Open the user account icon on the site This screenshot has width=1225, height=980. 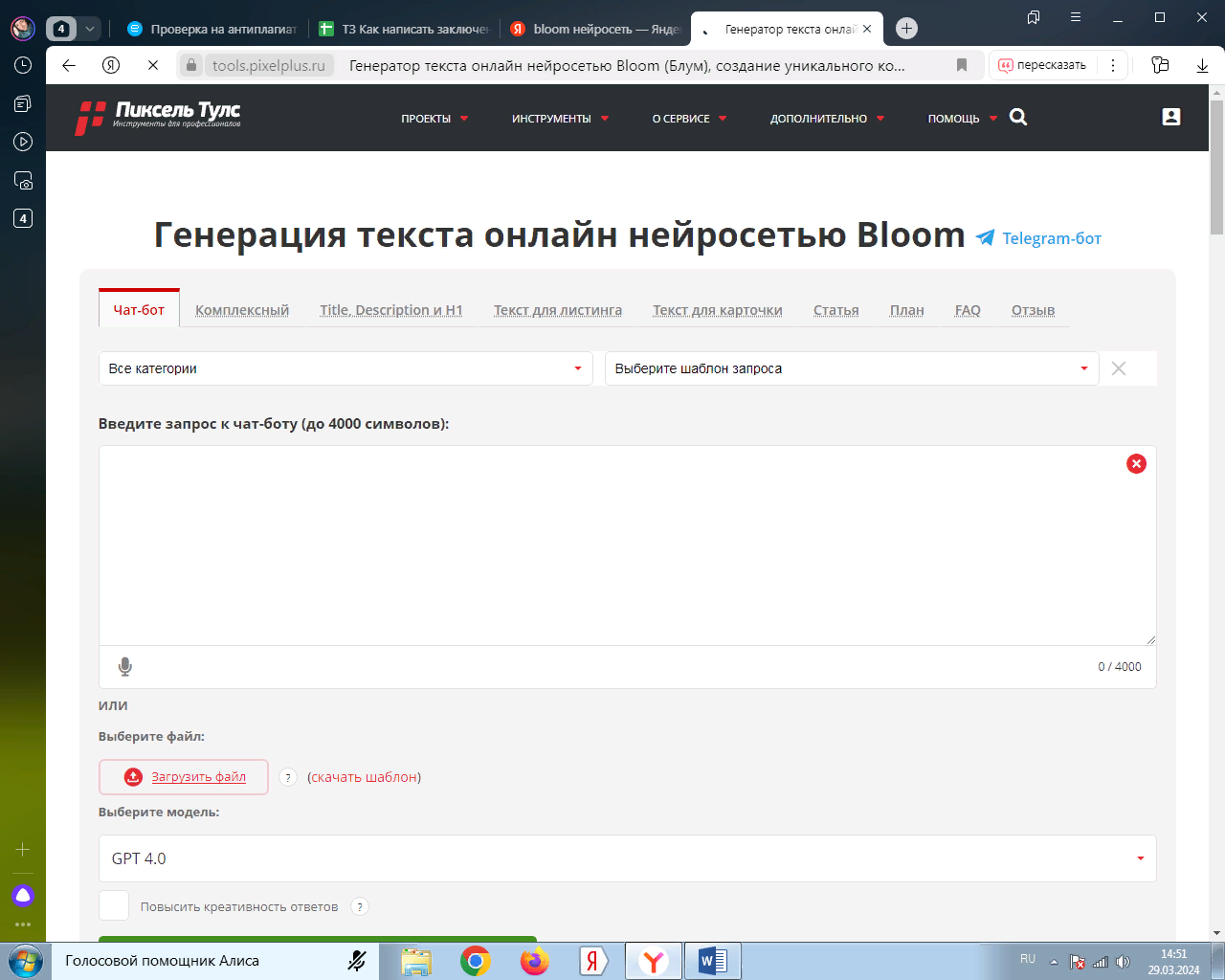1171,117
